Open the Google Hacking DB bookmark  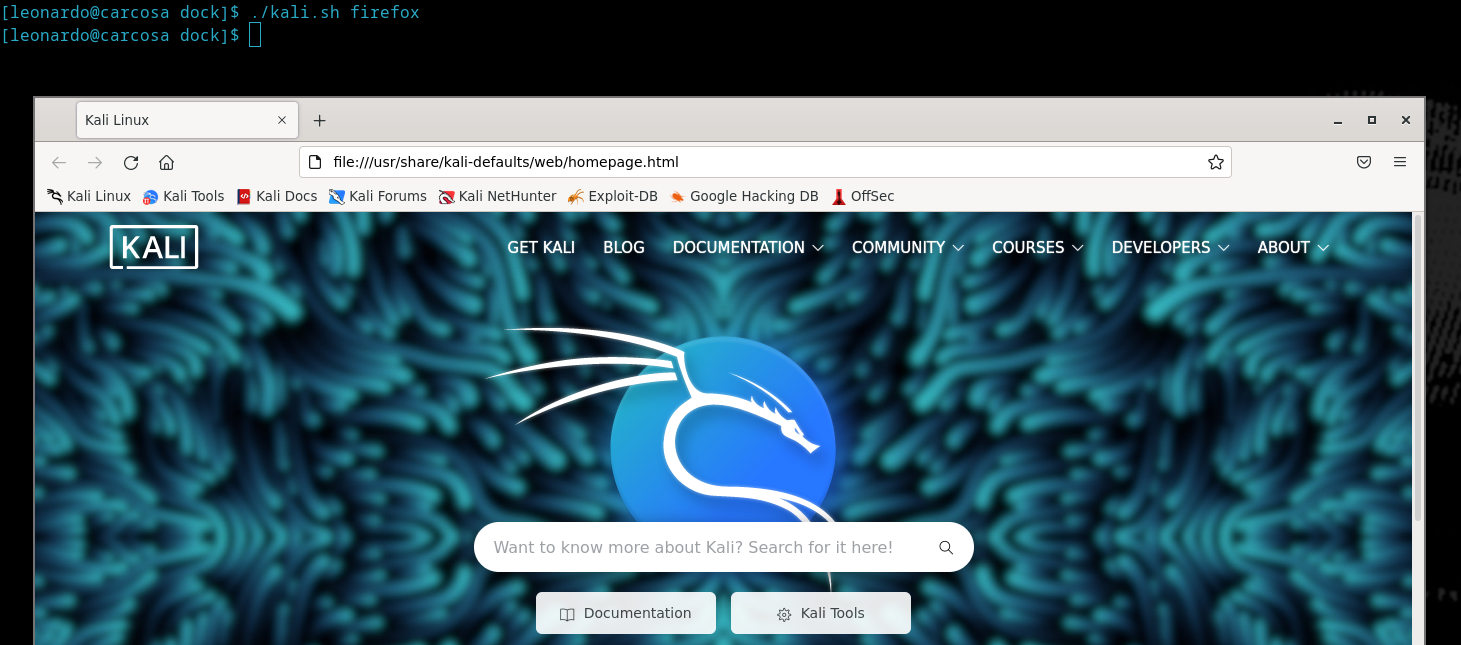[x=744, y=196]
